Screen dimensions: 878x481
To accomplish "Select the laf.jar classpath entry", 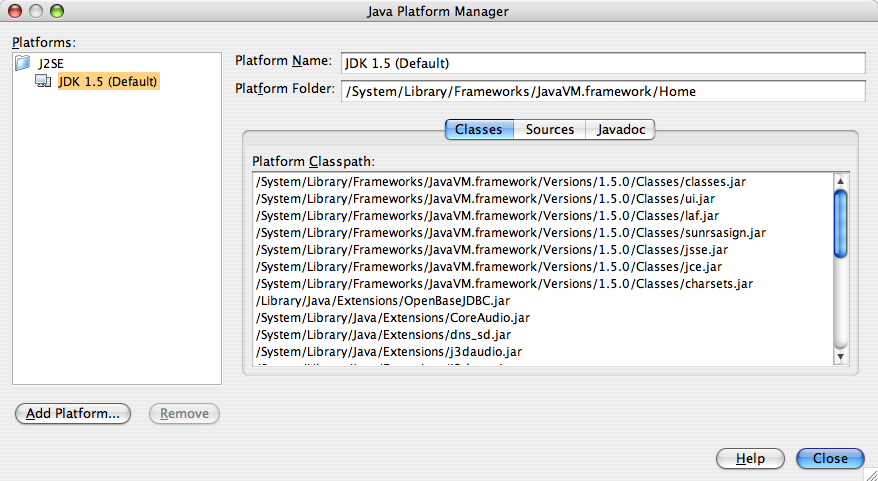I will (487, 216).
